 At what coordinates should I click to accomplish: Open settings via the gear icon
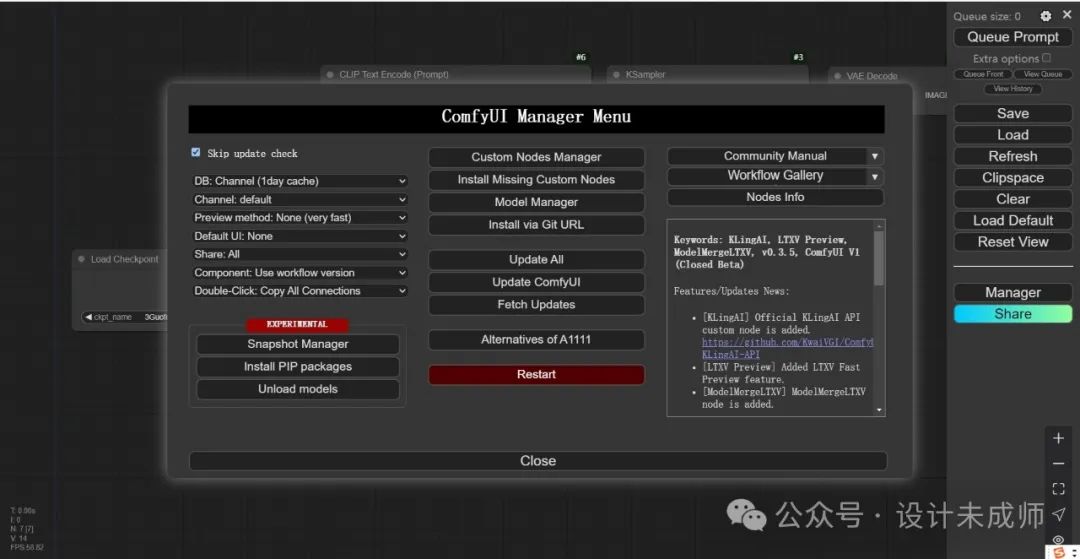pyautogui.click(x=1046, y=16)
